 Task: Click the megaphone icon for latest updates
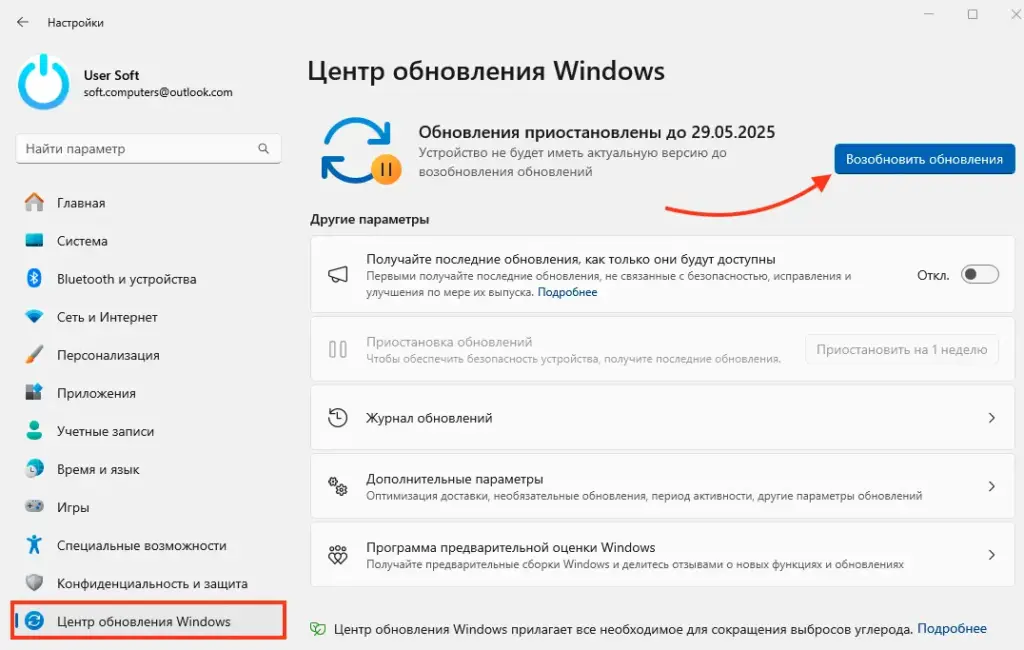[x=338, y=274]
